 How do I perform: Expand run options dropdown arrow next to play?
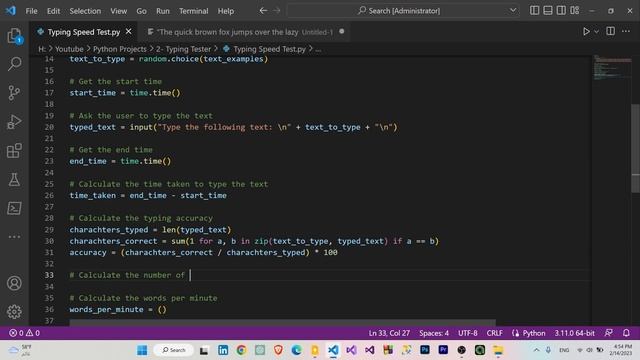click(x=596, y=31)
